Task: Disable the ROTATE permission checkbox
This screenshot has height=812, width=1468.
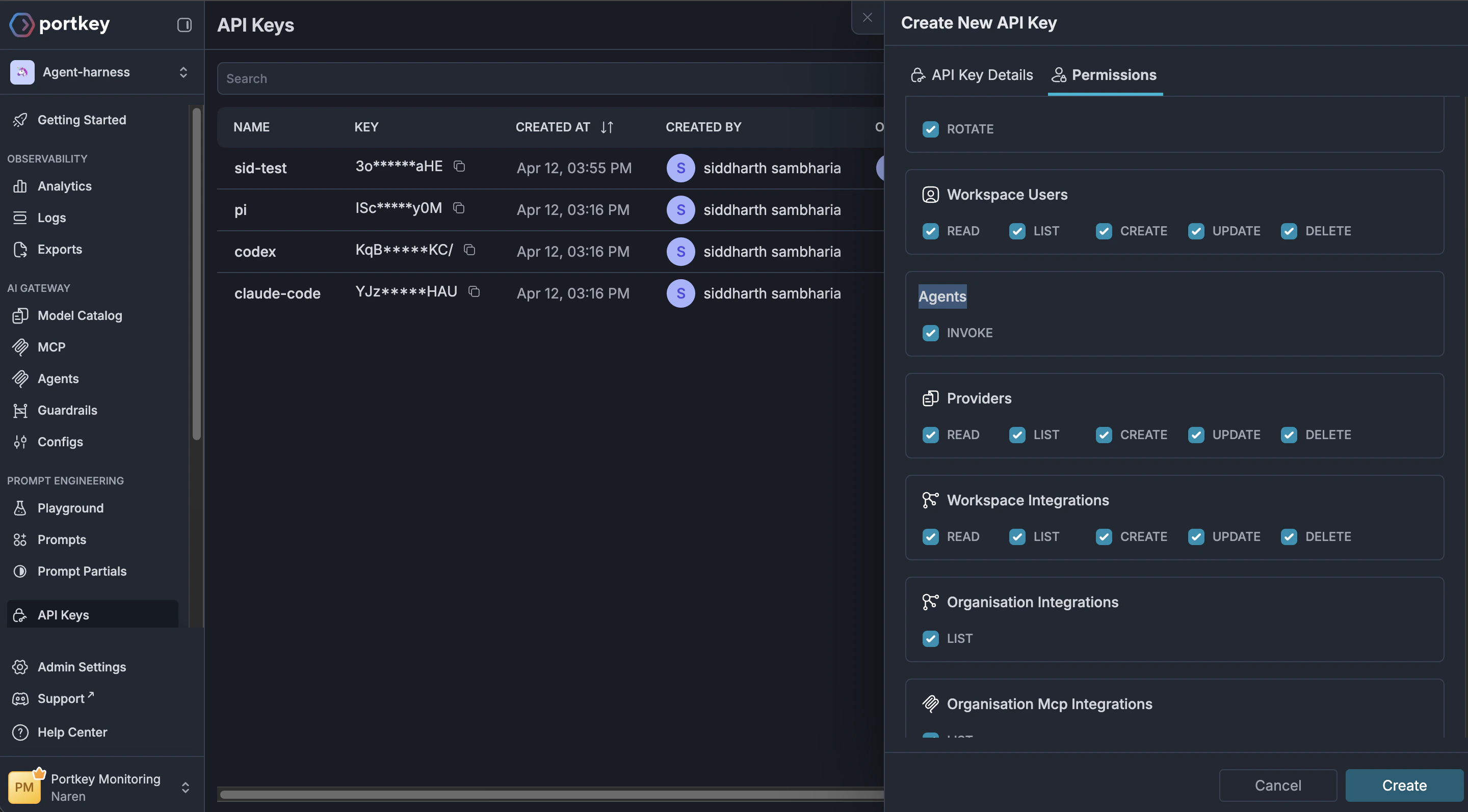Action: pyautogui.click(x=930, y=129)
